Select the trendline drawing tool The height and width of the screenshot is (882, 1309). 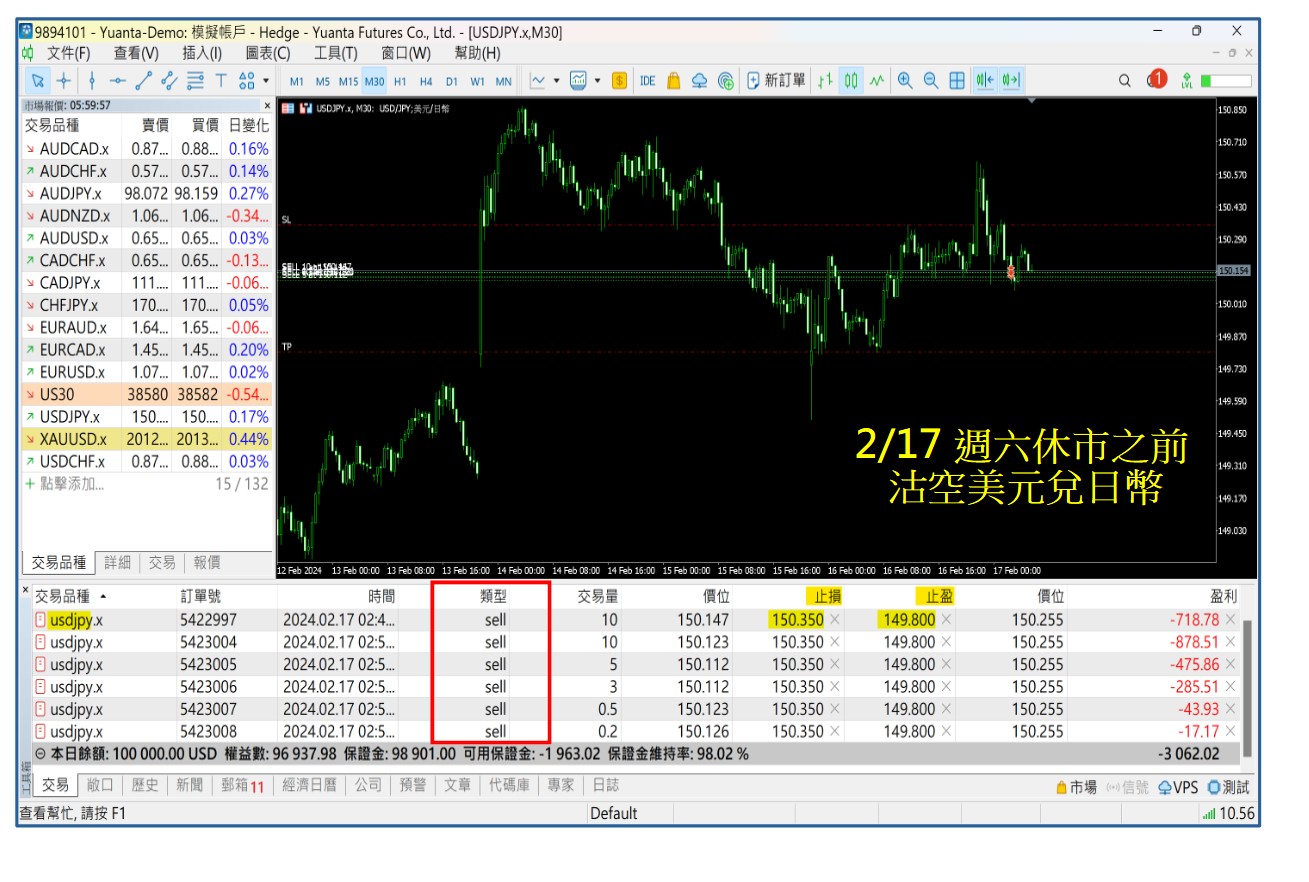[144, 81]
